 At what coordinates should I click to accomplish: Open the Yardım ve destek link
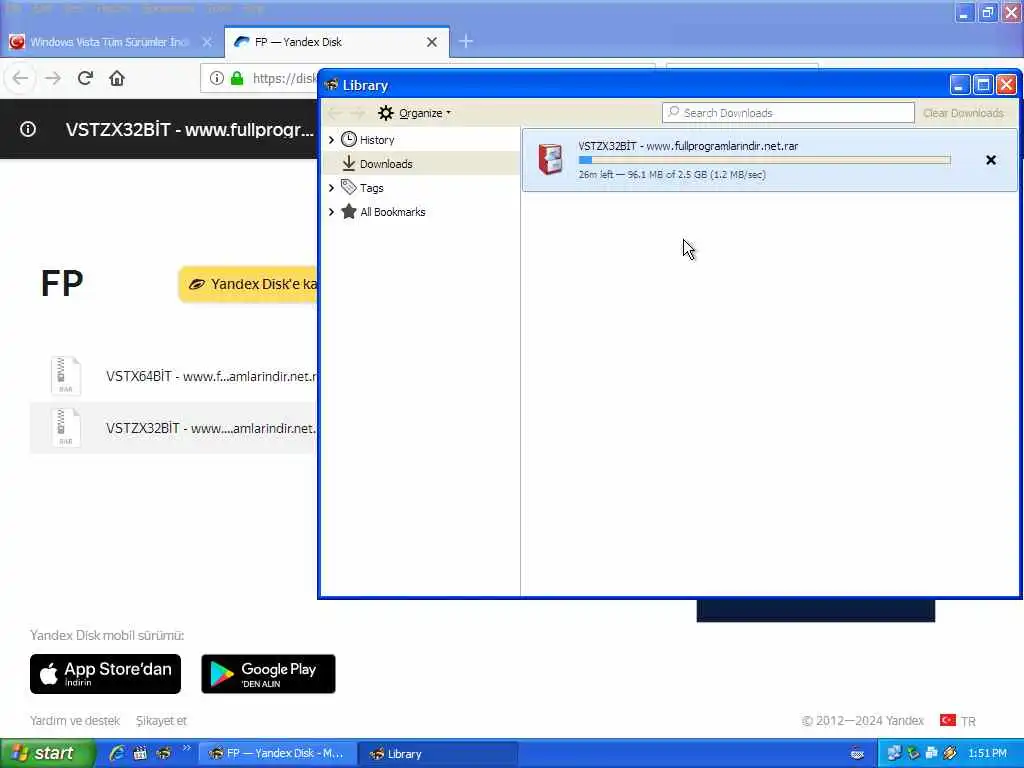pos(75,720)
